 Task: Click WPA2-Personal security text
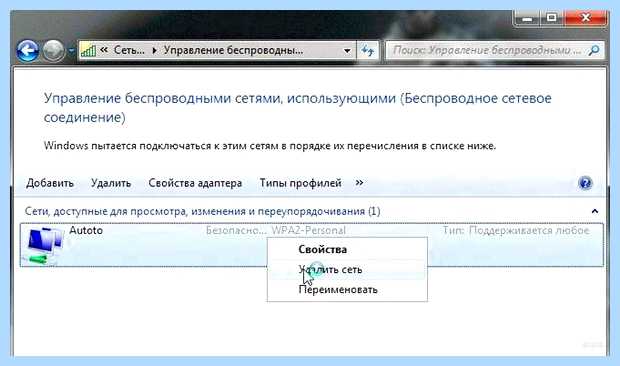click(308, 230)
